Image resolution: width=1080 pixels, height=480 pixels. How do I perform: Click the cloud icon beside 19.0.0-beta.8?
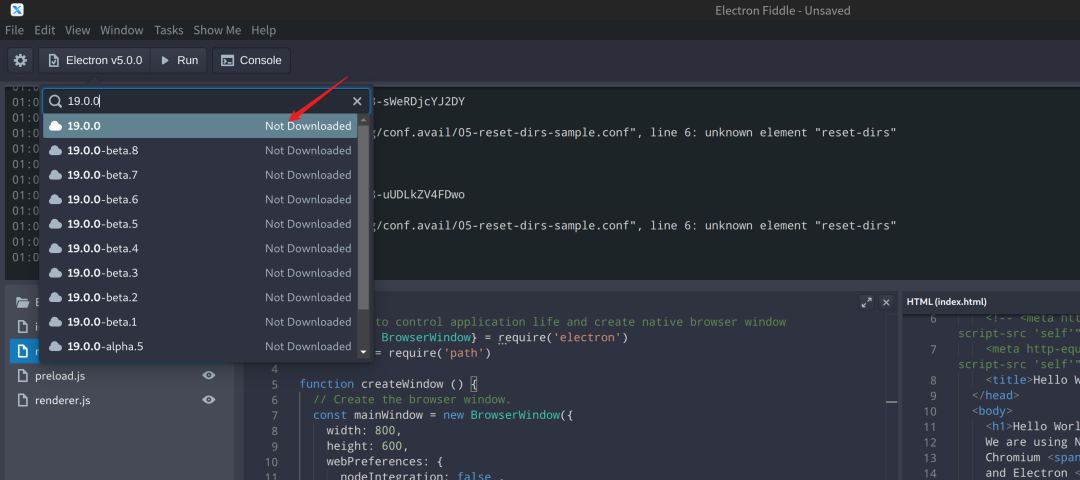tap(55, 151)
